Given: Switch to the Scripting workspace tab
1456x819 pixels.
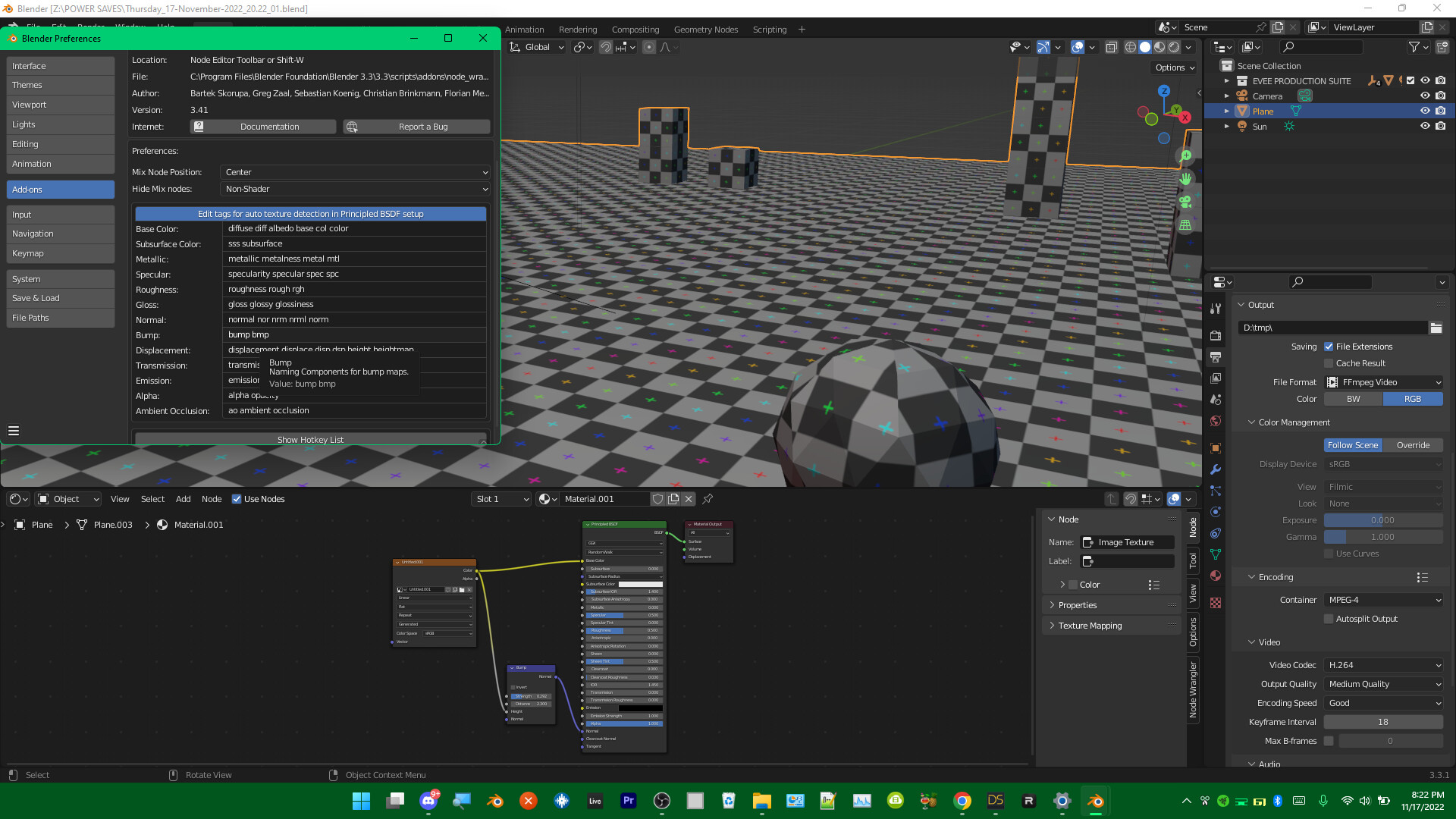Looking at the screenshot, I should point(769,29).
